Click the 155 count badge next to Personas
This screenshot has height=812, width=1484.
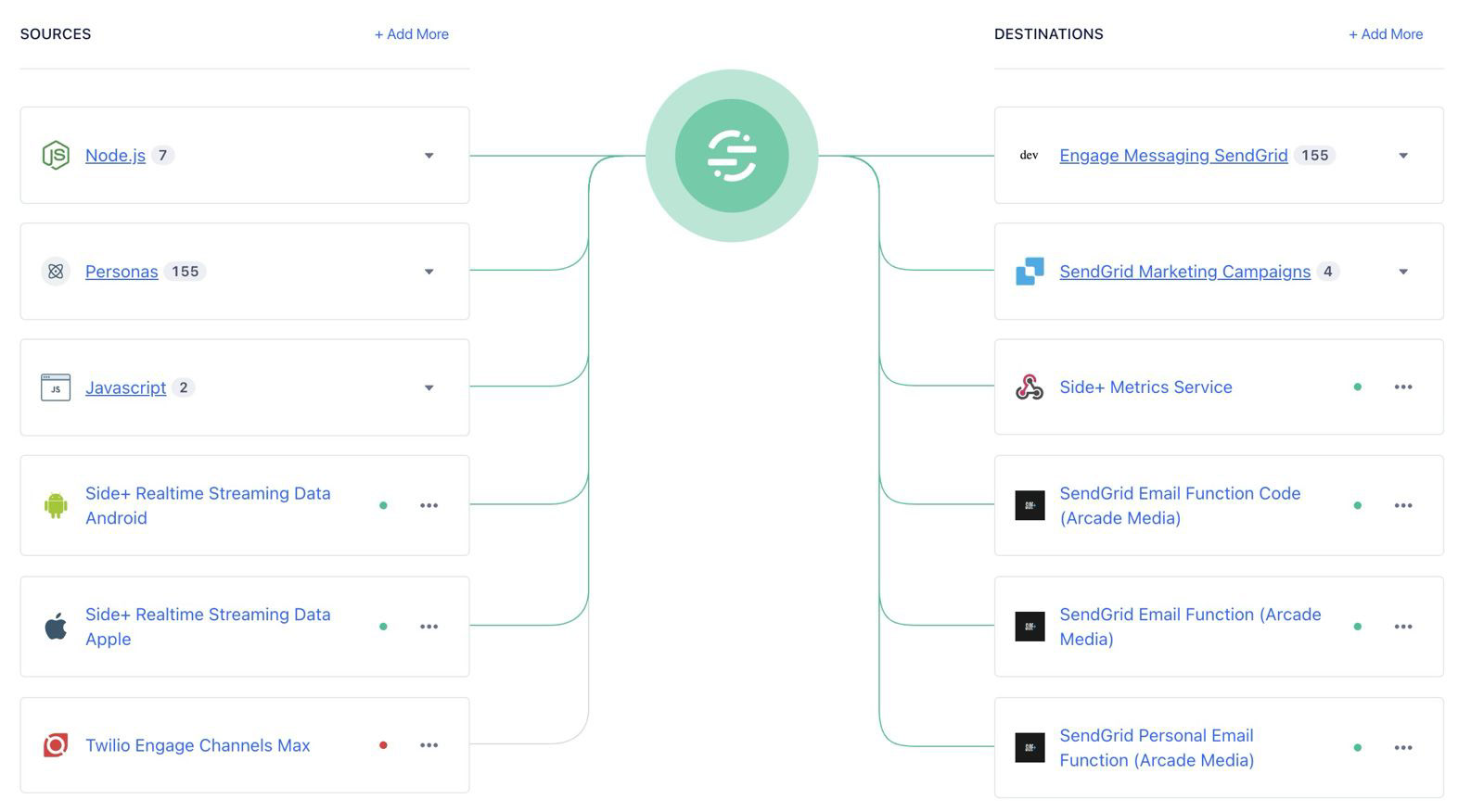(x=185, y=272)
